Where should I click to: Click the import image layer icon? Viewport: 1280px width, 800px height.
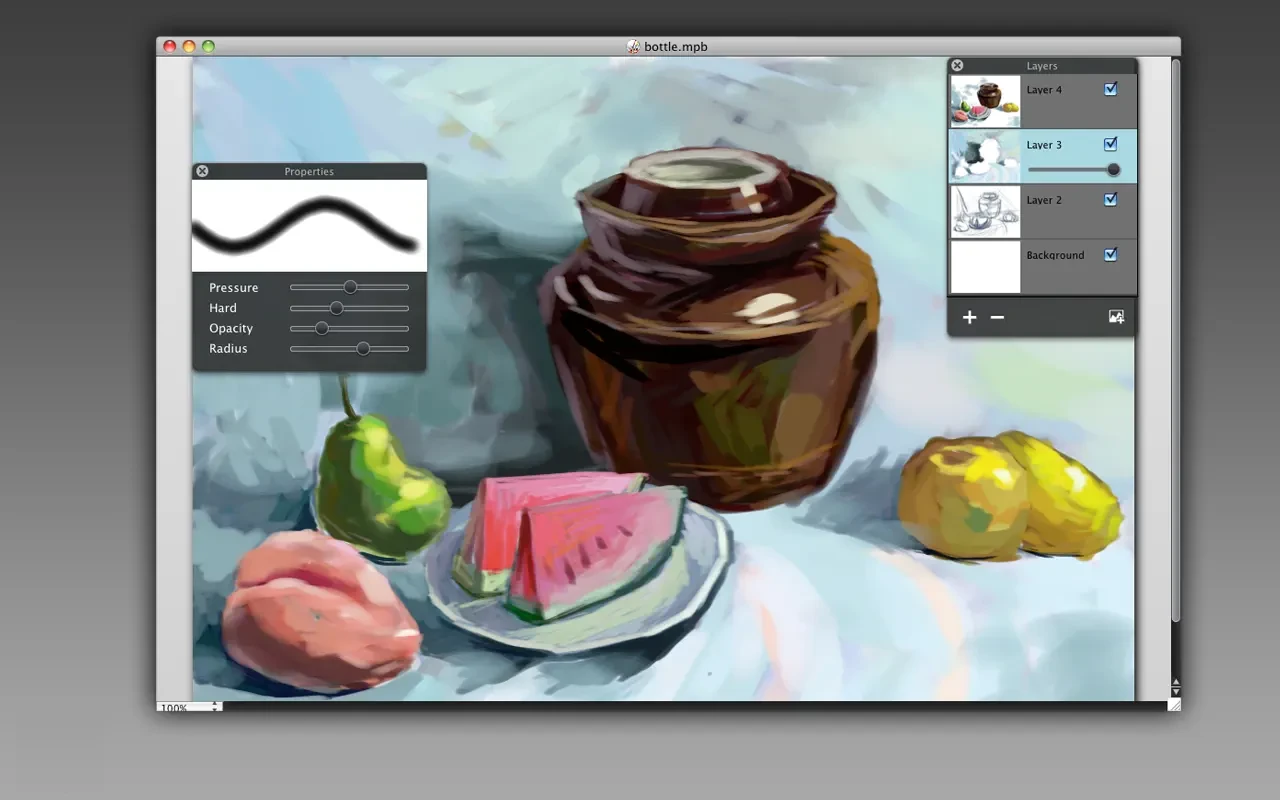pos(1116,317)
